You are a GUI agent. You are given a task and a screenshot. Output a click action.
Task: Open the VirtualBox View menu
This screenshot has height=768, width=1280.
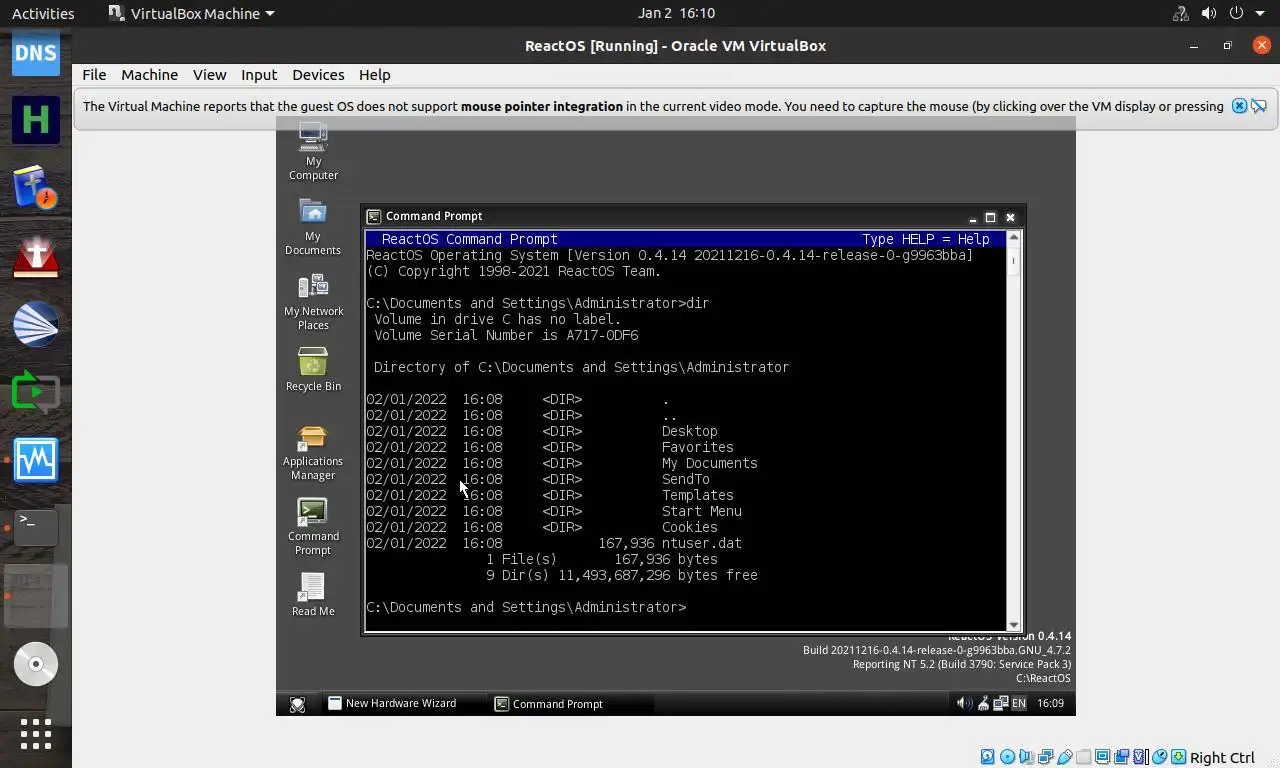[x=209, y=75]
